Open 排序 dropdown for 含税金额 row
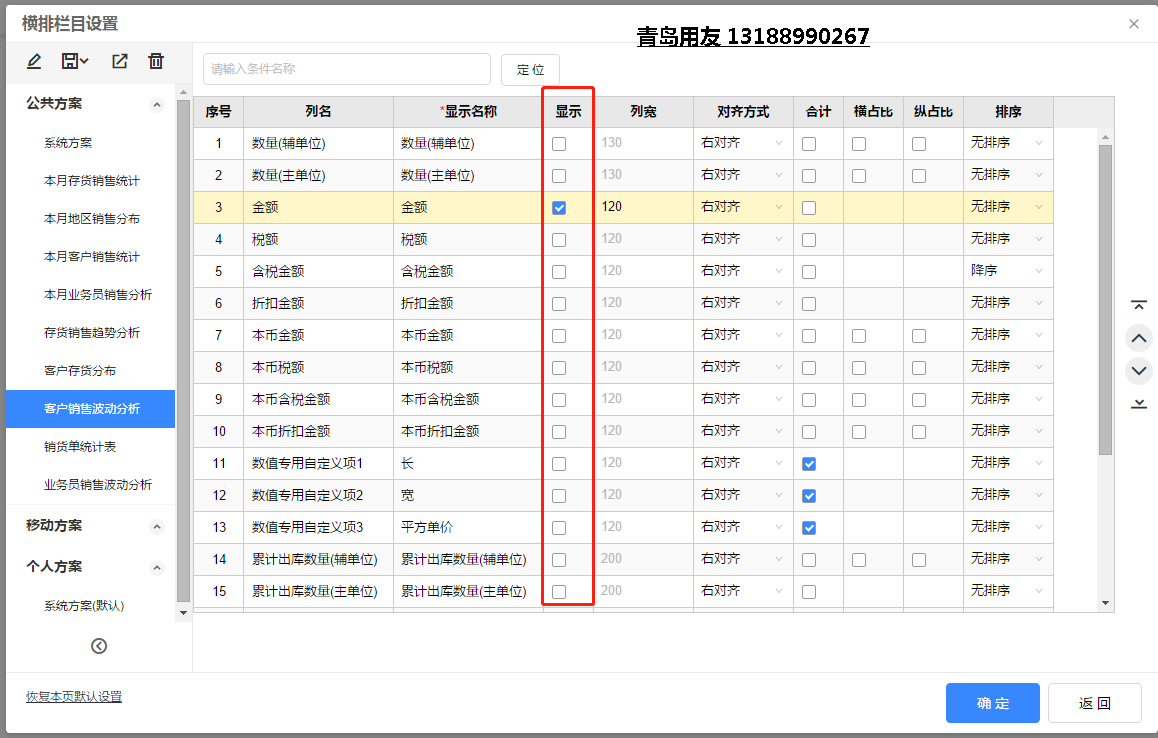The image size is (1158, 738). (x=1006, y=271)
